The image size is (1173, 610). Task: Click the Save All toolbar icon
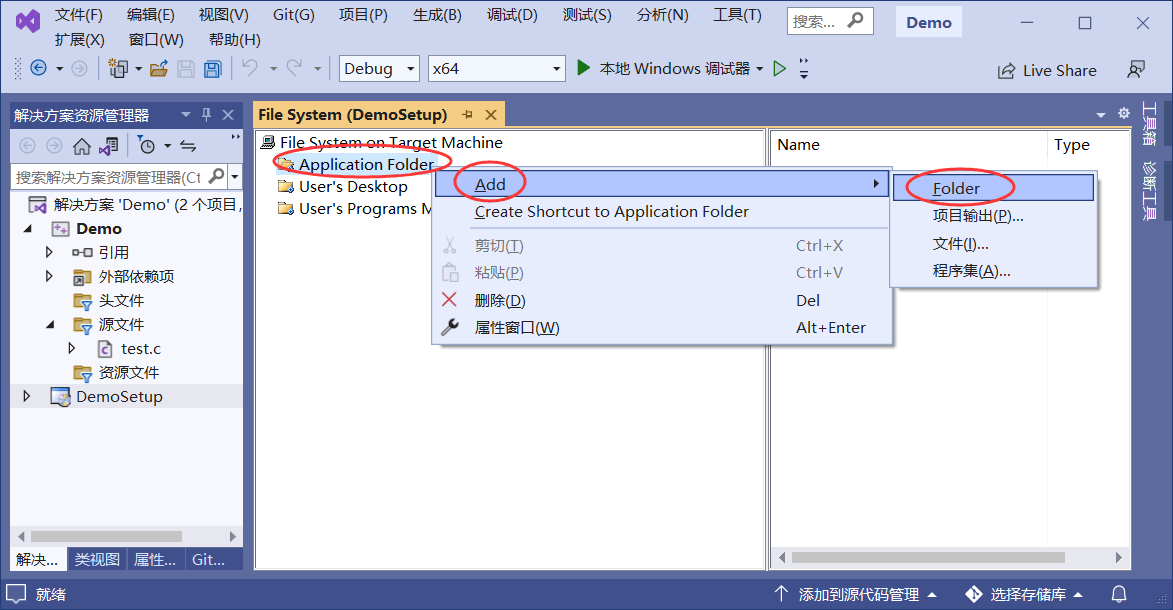[x=212, y=69]
